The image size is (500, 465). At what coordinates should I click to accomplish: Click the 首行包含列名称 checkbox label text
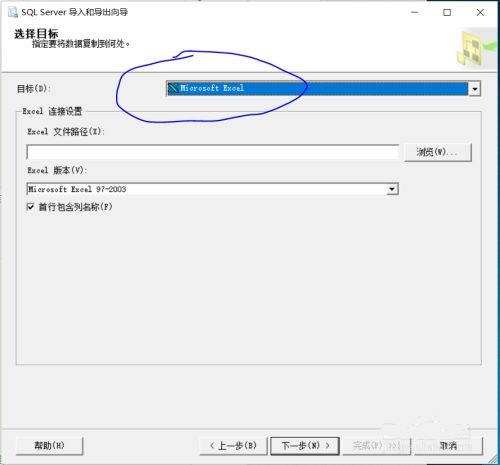75,207
